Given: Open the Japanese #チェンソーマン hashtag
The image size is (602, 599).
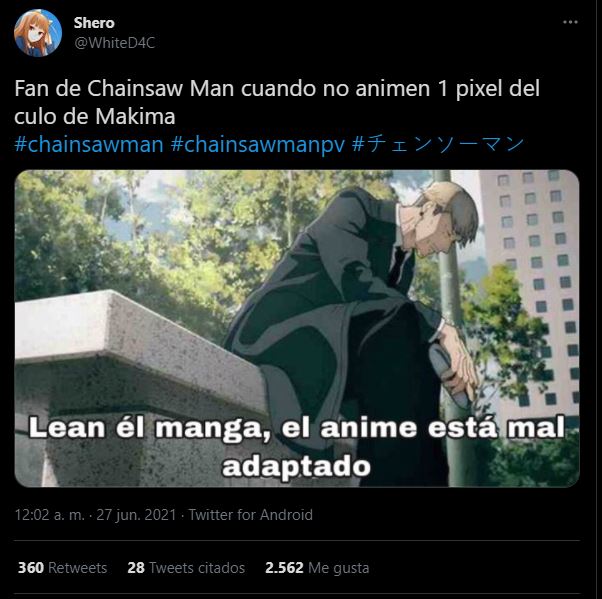Looking at the screenshot, I should 438,144.
